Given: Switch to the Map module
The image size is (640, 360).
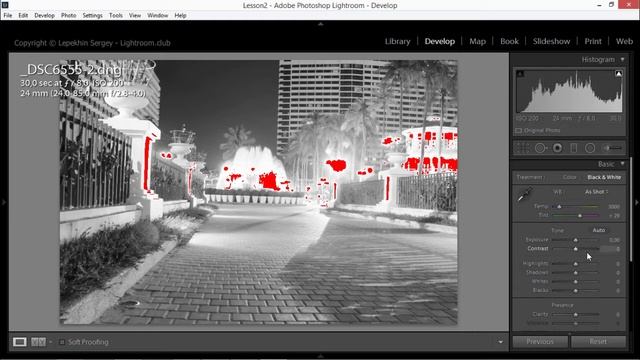Looking at the screenshot, I should tap(478, 41).
